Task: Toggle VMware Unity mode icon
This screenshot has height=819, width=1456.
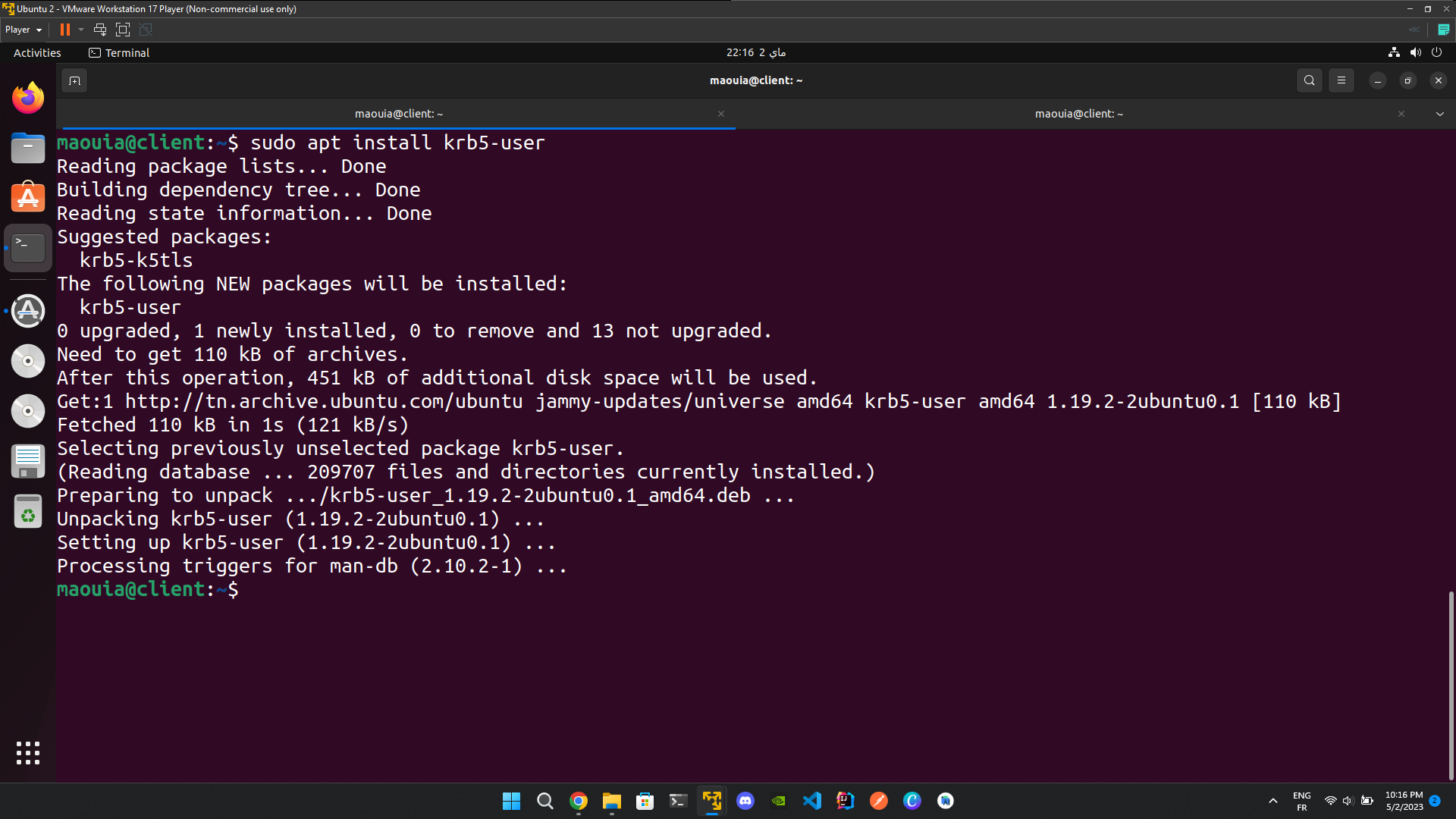Action: [x=146, y=30]
